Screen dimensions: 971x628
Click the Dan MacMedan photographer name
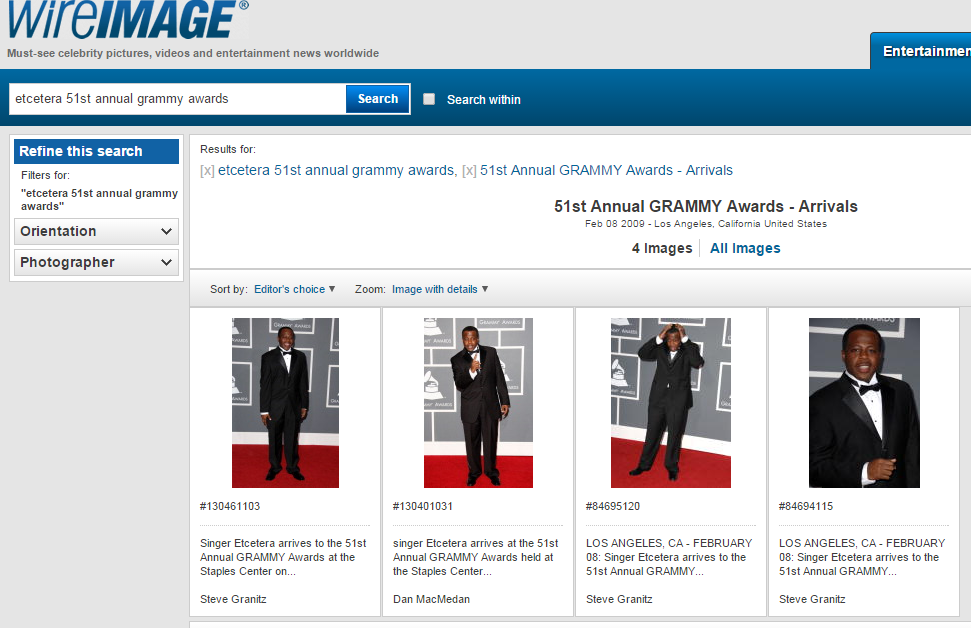tap(431, 599)
